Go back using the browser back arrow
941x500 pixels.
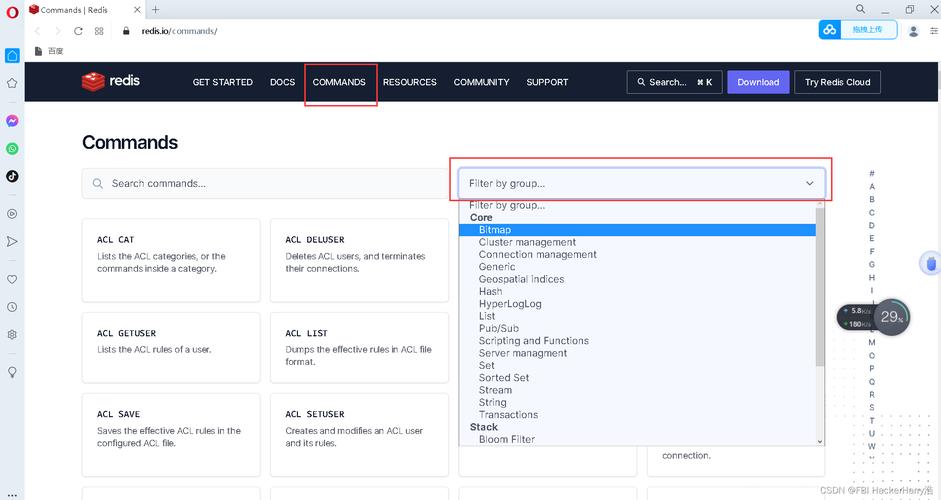[x=37, y=31]
